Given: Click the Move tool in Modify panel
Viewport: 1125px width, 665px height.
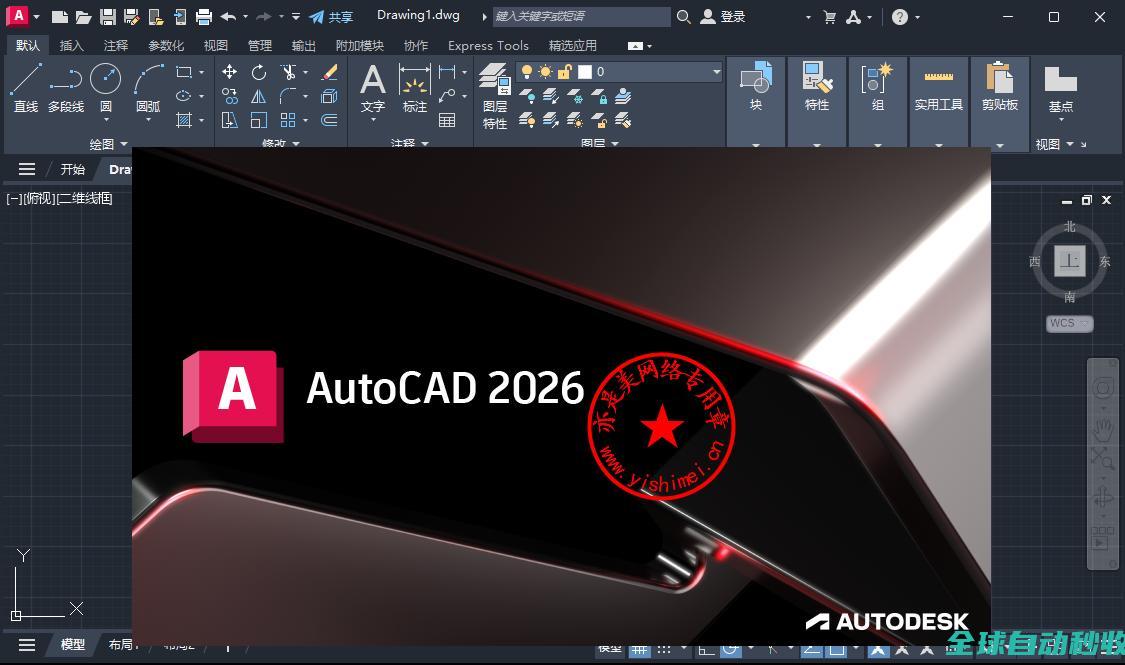Looking at the screenshot, I should pyautogui.click(x=229, y=72).
